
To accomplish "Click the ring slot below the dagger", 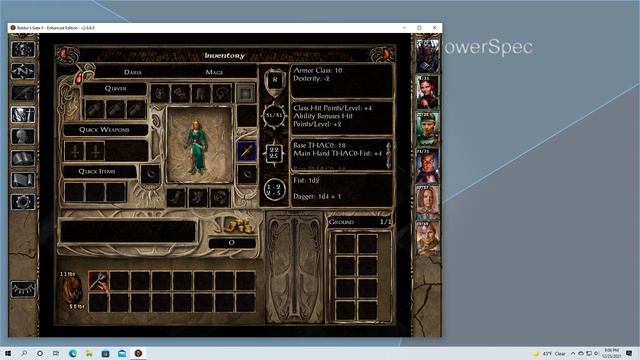I will tap(247, 174).
